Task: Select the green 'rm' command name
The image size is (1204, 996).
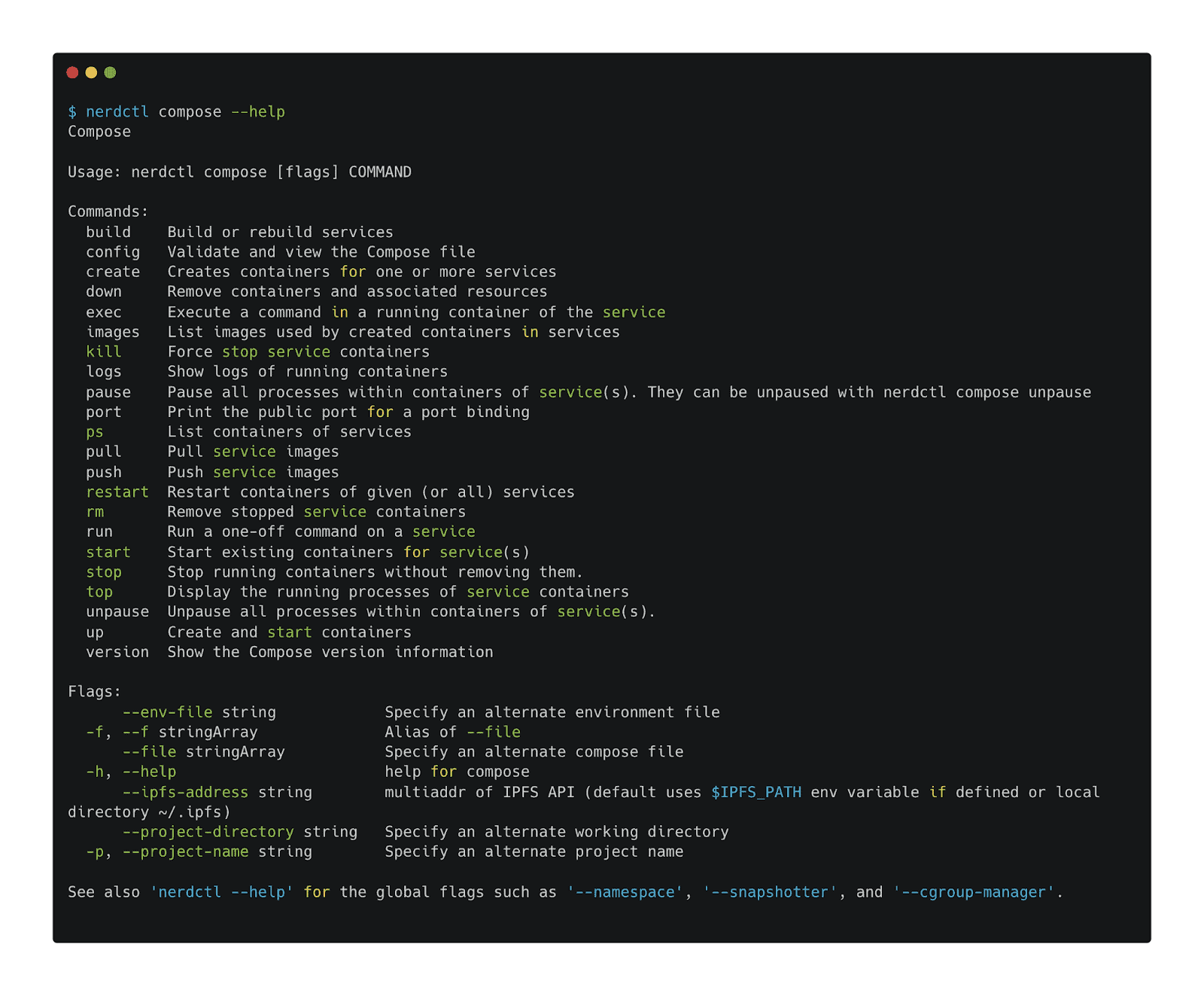Action: click(x=95, y=512)
